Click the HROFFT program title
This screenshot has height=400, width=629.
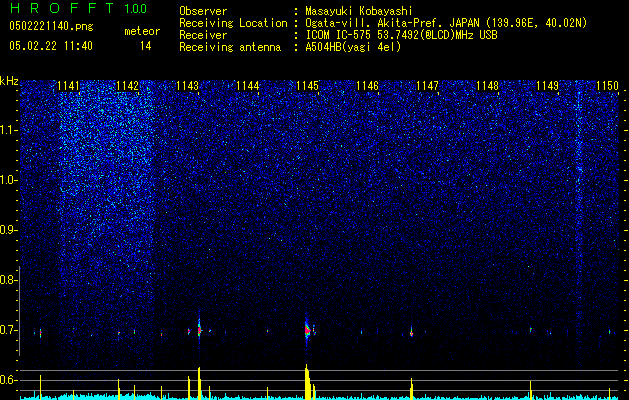[x=61, y=8]
